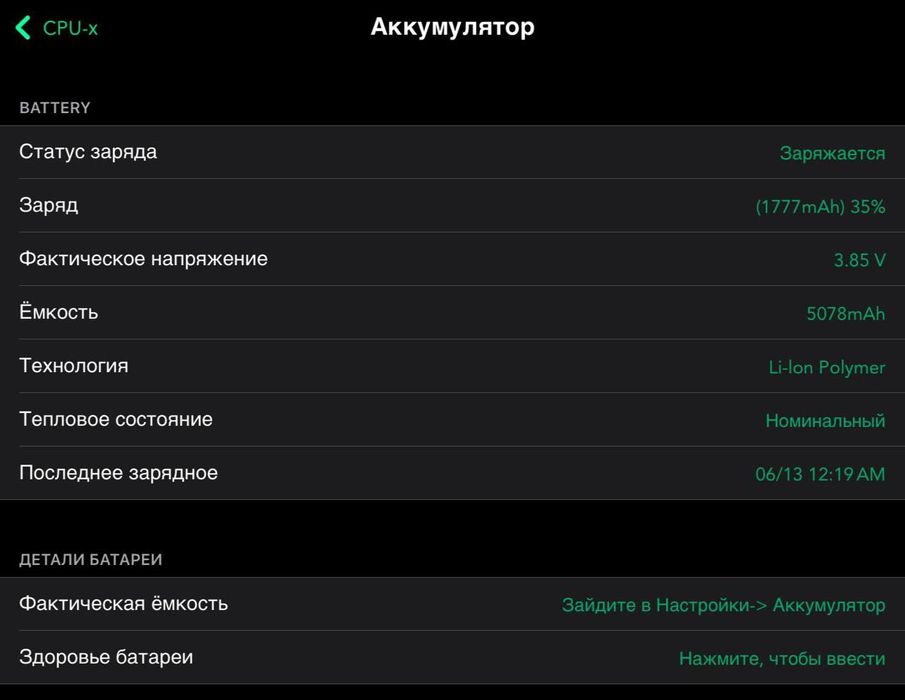Open the Заряд row

pyautogui.click(x=49, y=205)
